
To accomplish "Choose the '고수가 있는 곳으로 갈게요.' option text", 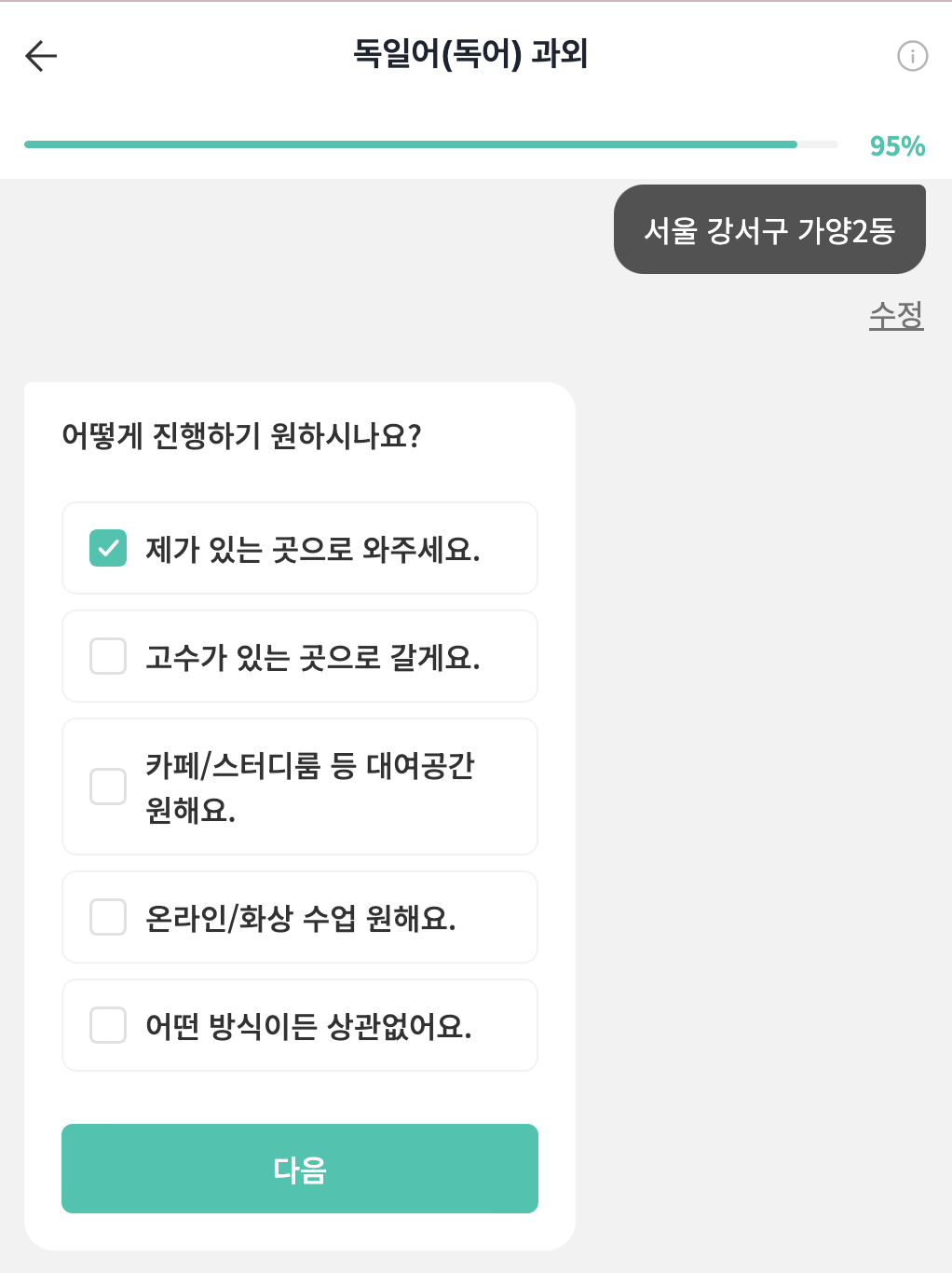I will [313, 657].
